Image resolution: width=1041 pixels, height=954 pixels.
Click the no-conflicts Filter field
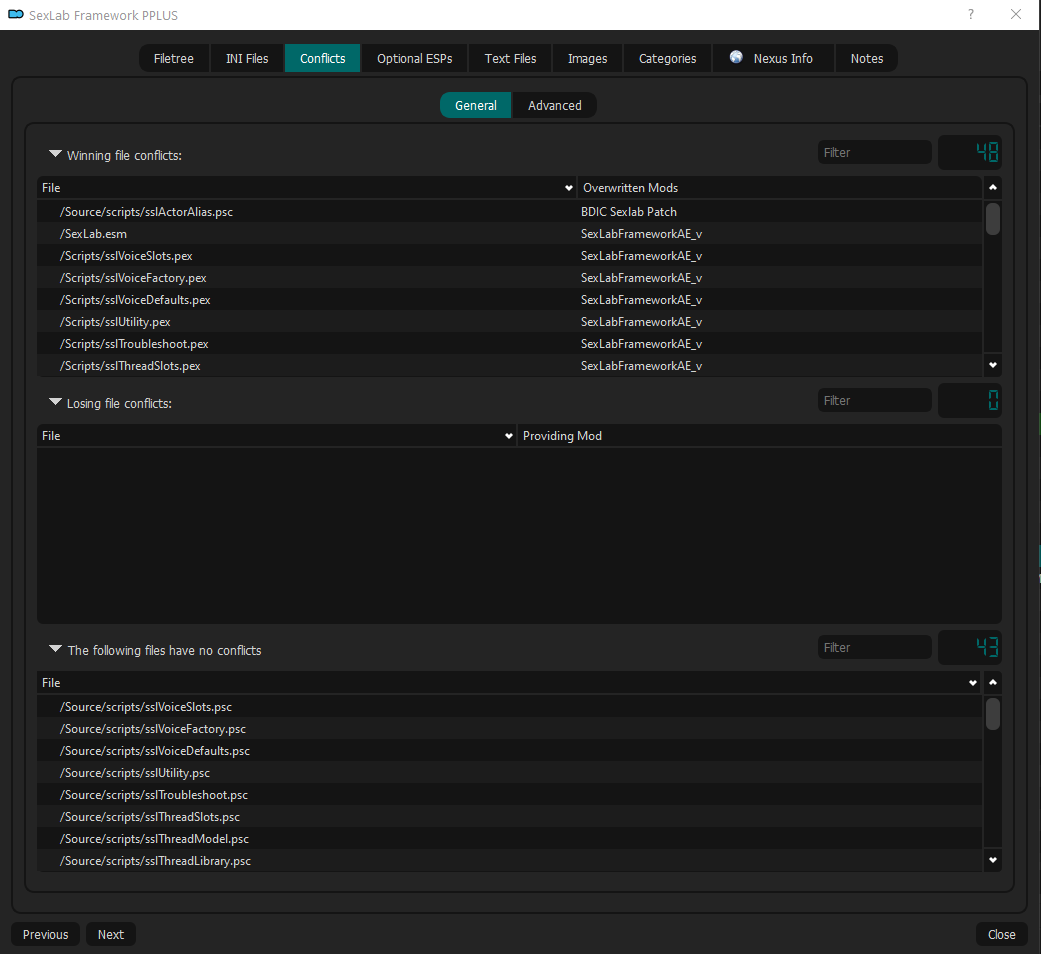pyautogui.click(x=874, y=648)
